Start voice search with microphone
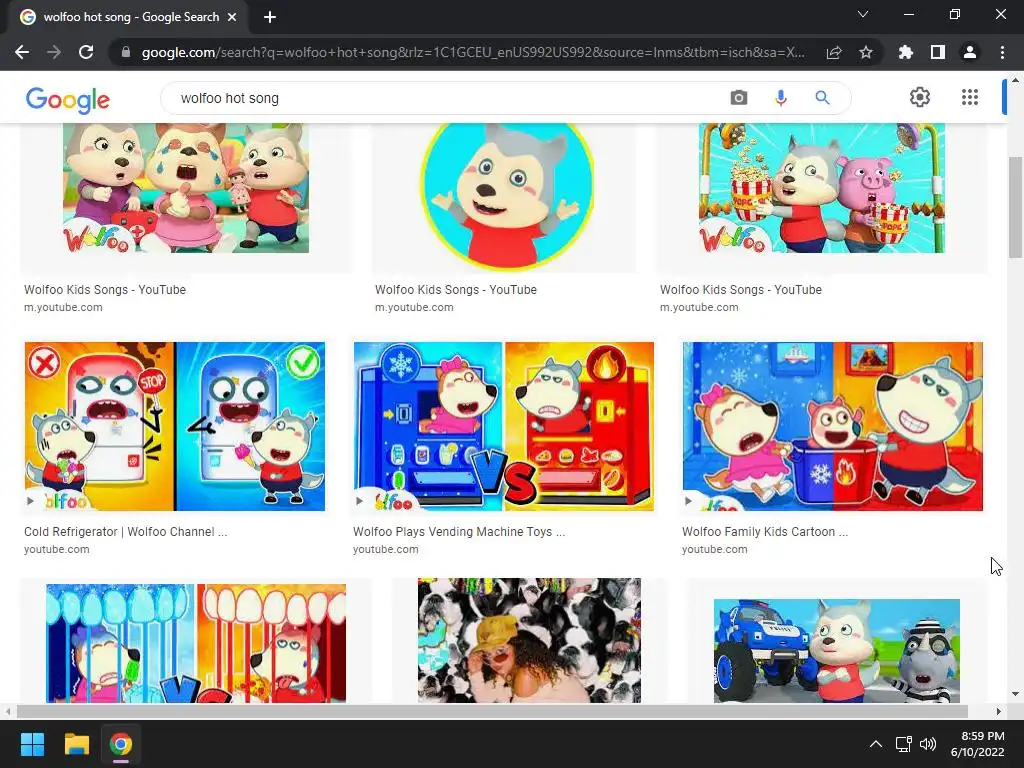This screenshot has width=1024, height=768. (780, 98)
